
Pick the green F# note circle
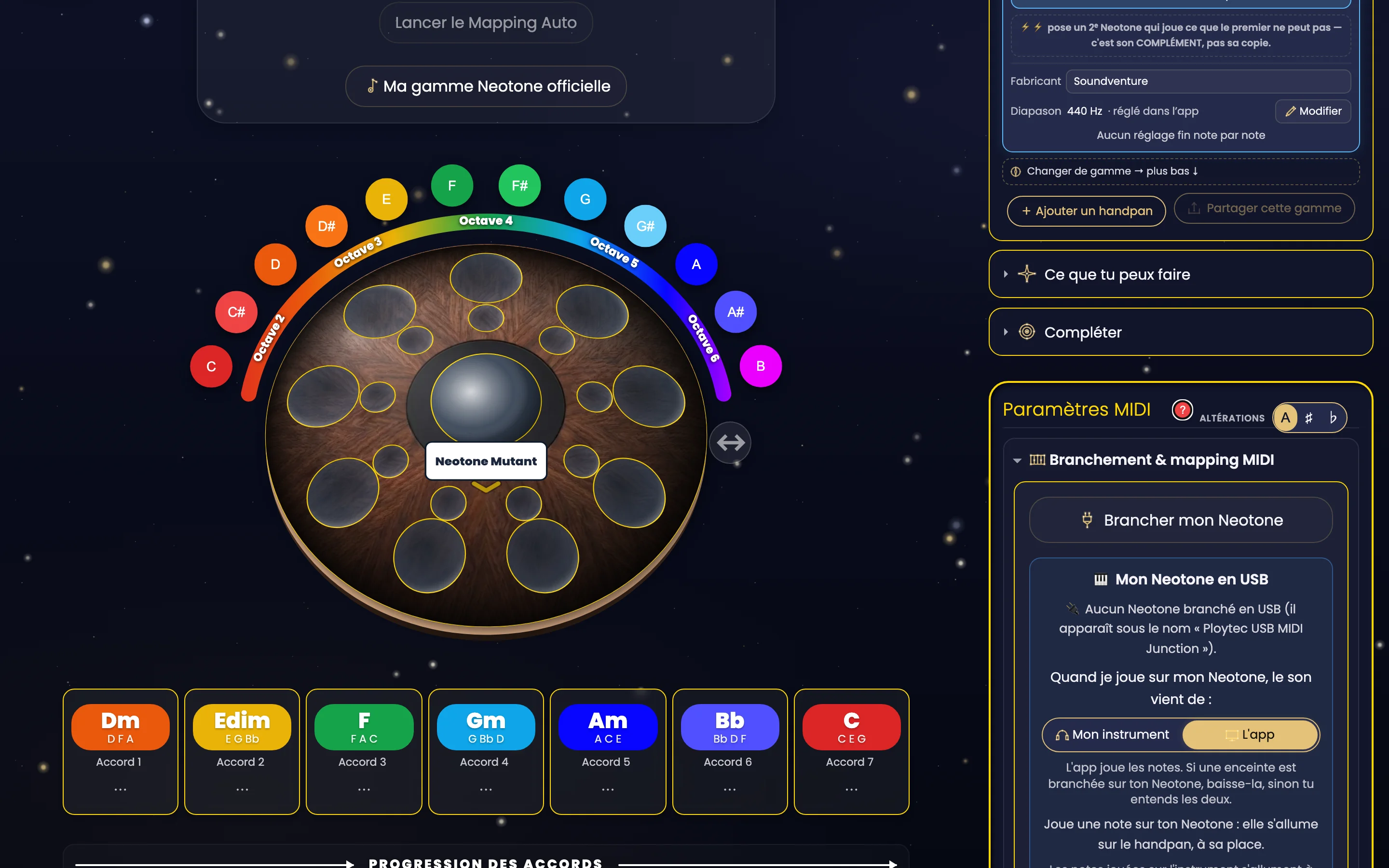[x=519, y=186]
